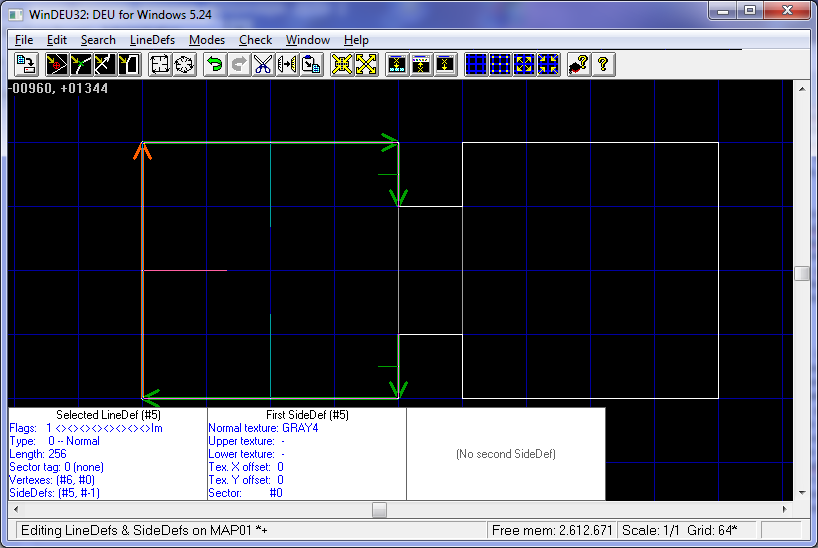Click the vertical scrollbar thumb
The image size is (818, 548).
(x=802, y=273)
